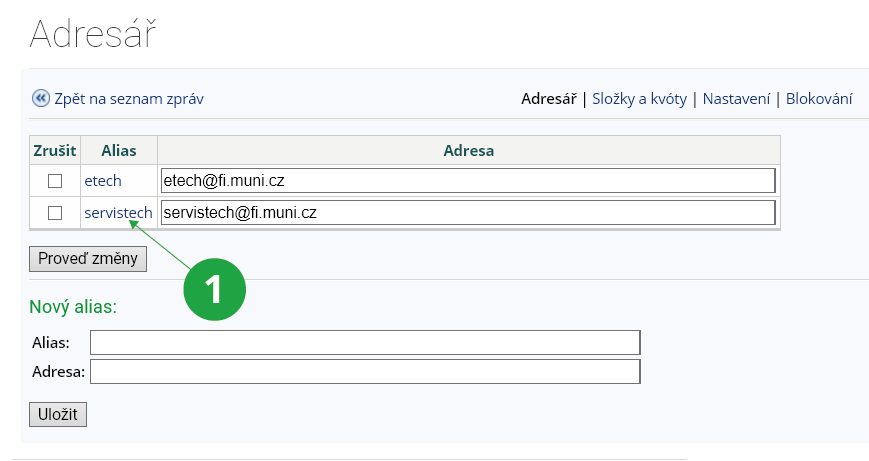The width and height of the screenshot is (869, 461).
Task: Click the Adresa column header
Action: [x=468, y=150]
